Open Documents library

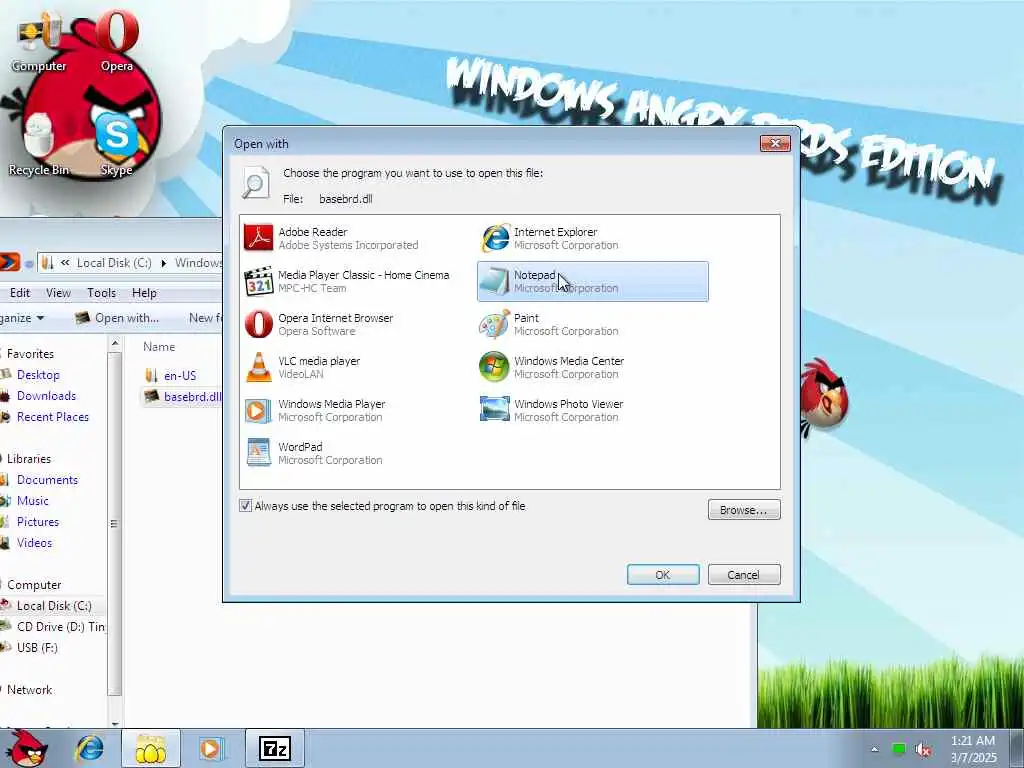47,479
